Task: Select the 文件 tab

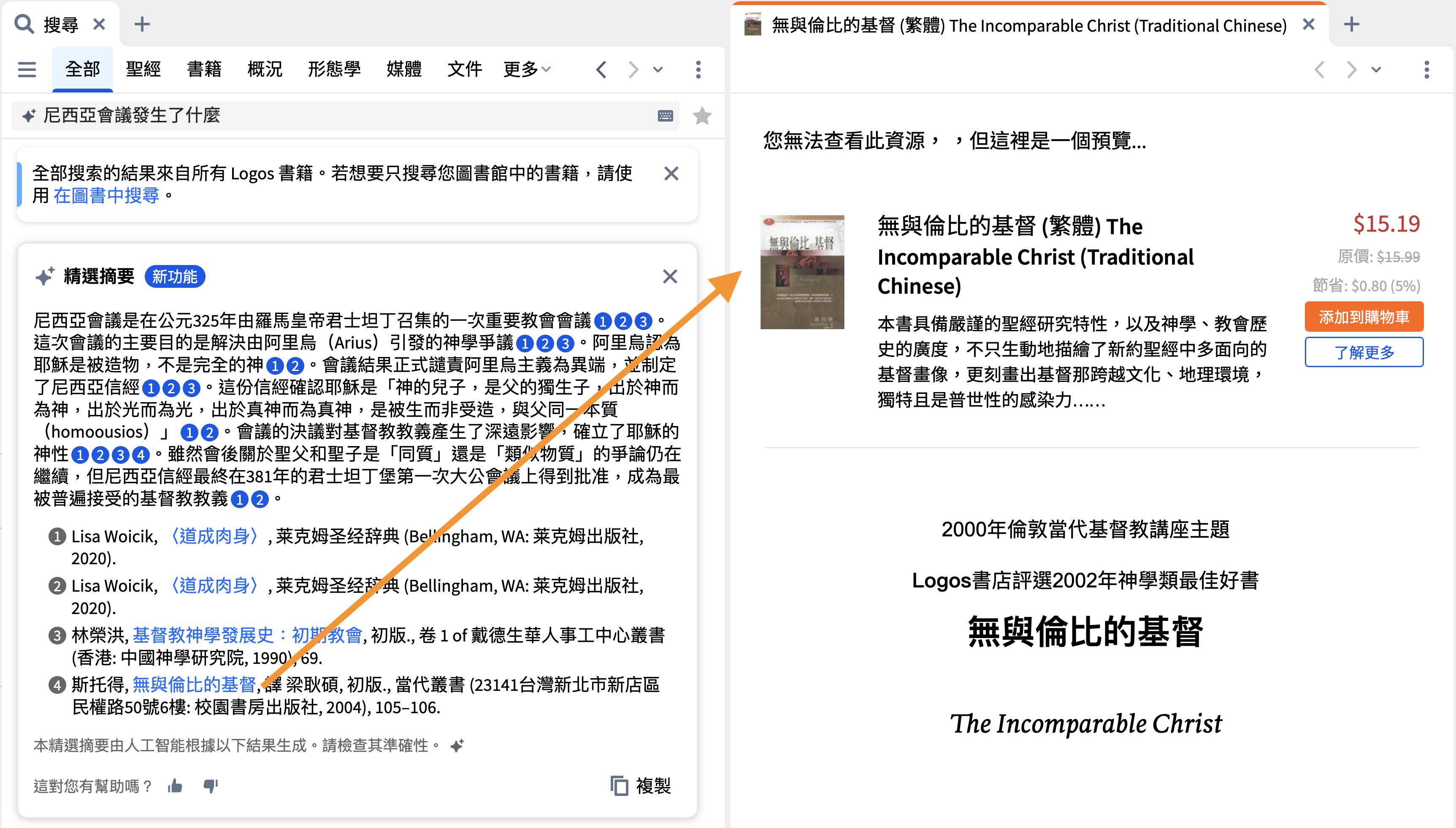Action: 465,69
